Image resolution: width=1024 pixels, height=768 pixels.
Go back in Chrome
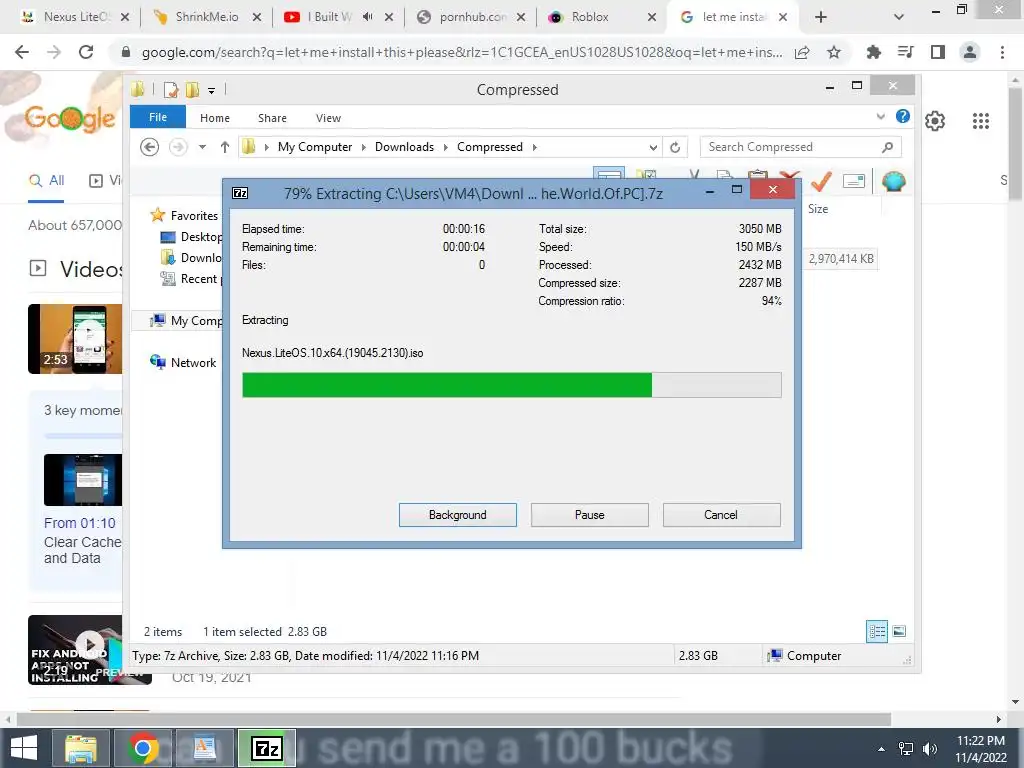[x=22, y=52]
